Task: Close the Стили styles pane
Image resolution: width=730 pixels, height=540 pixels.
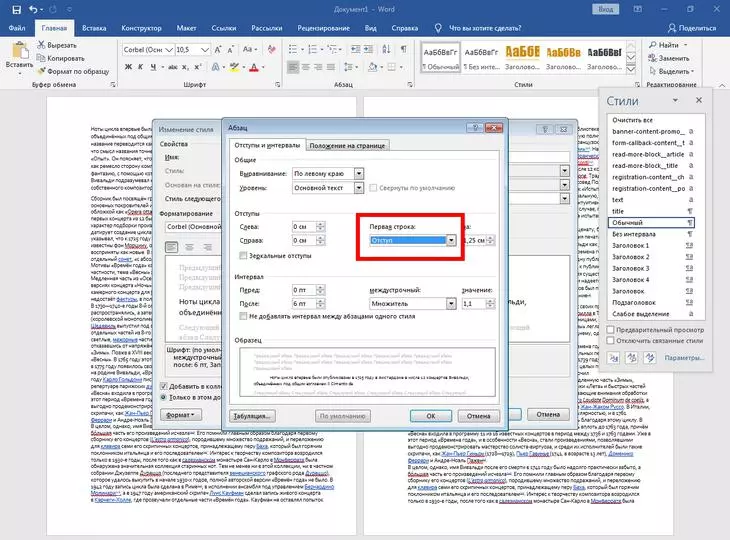Action: [x=699, y=101]
